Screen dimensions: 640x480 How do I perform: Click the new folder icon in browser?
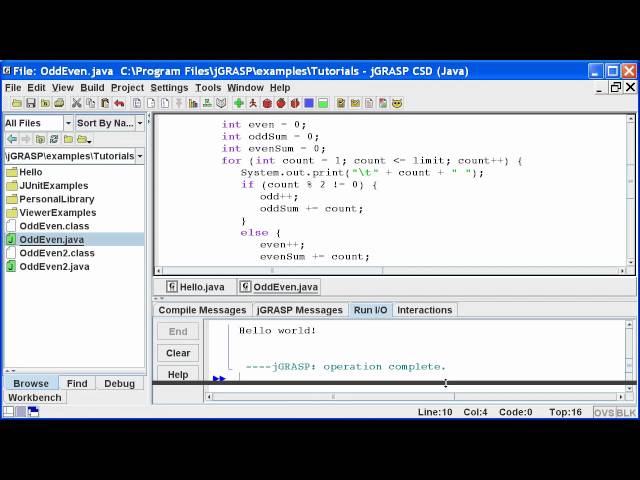tap(68, 139)
